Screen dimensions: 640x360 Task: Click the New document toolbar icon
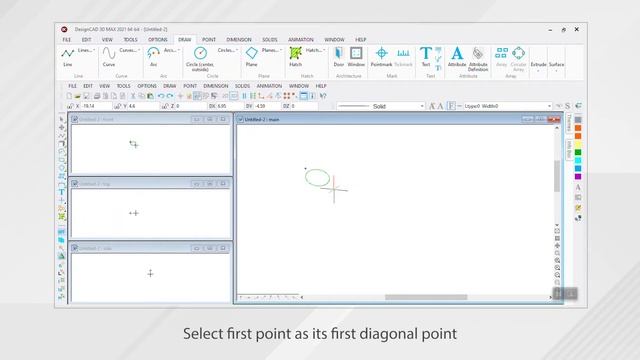(x=69, y=96)
